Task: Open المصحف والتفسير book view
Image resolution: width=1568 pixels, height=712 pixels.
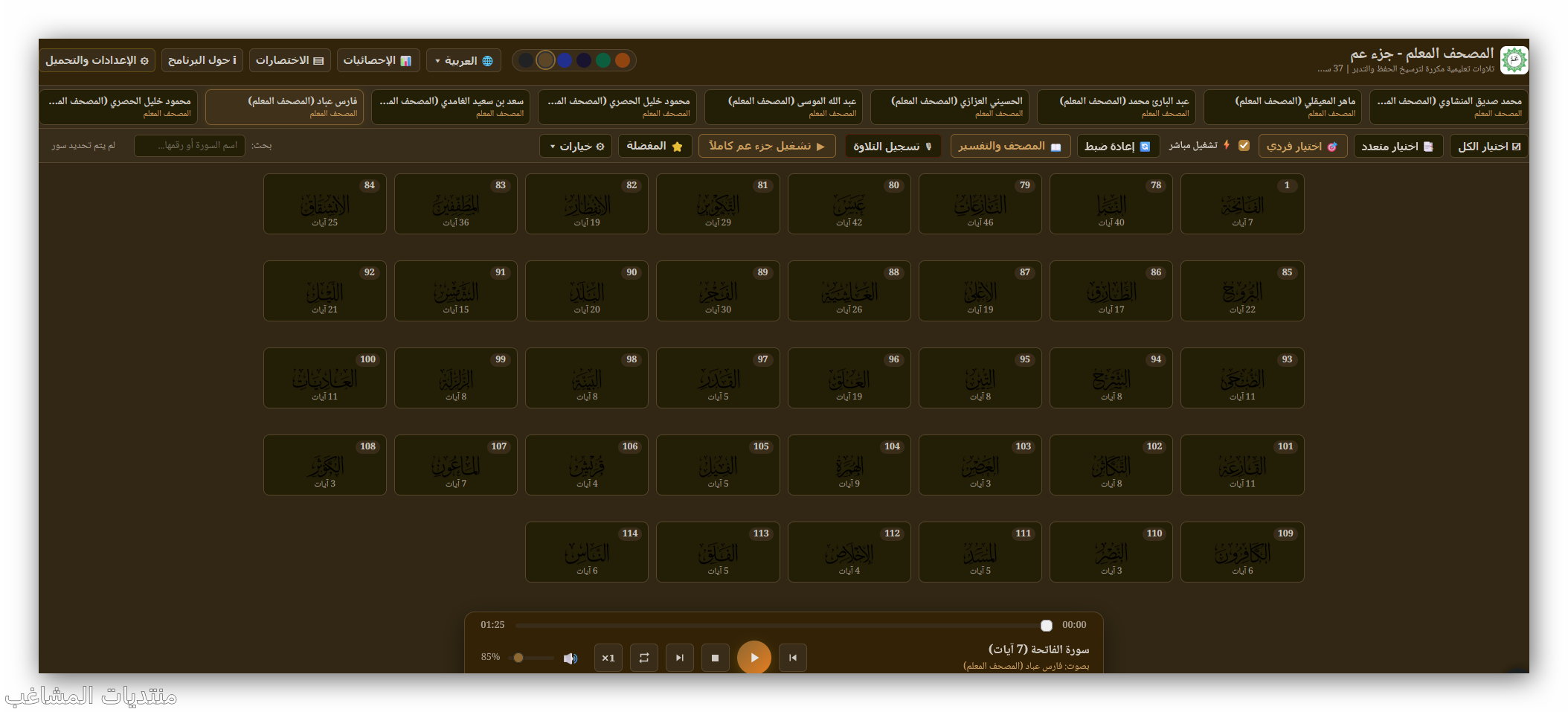Action: click(1010, 146)
